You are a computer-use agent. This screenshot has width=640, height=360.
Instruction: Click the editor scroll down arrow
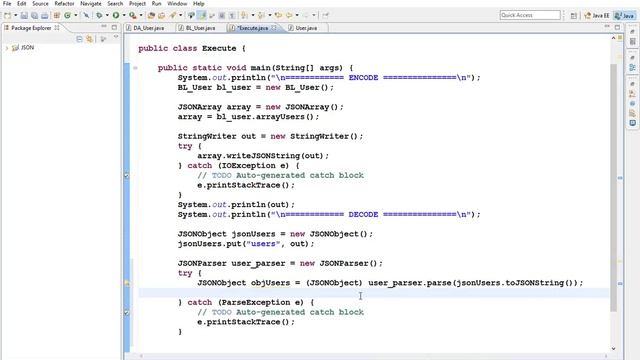point(613,349)
